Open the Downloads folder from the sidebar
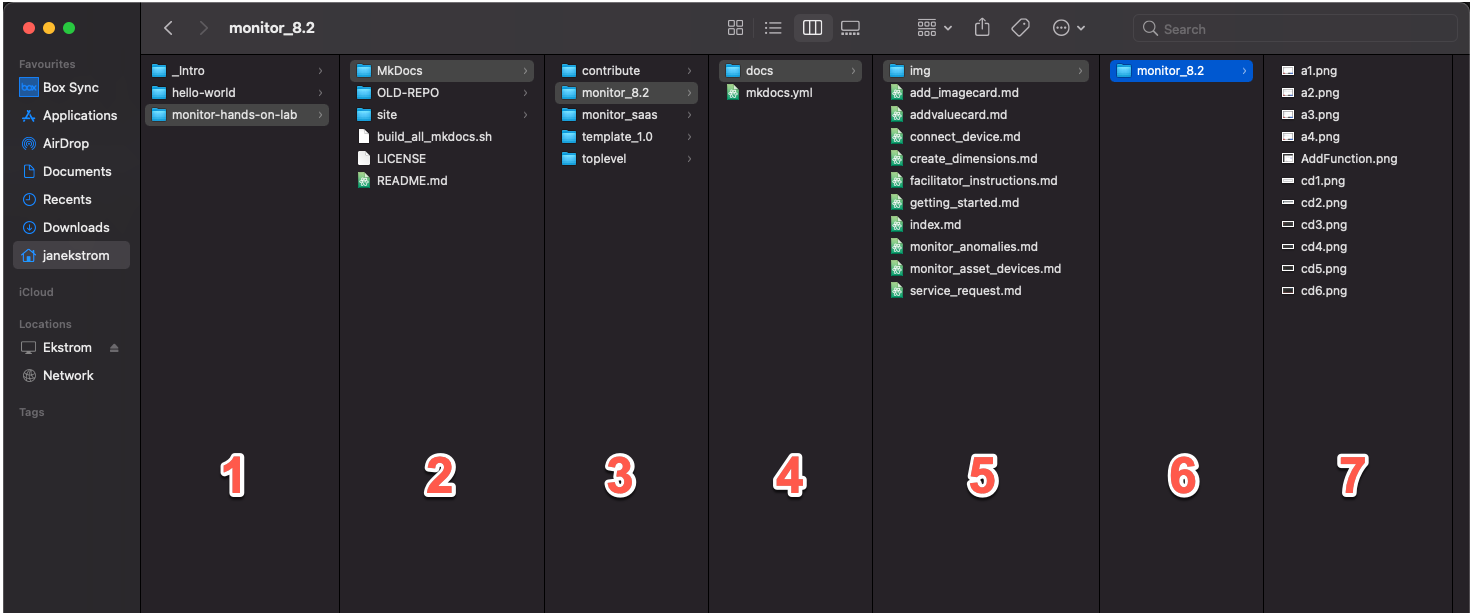The height and width of the screenshot is (613, 1472). click(x=75, y=227)
